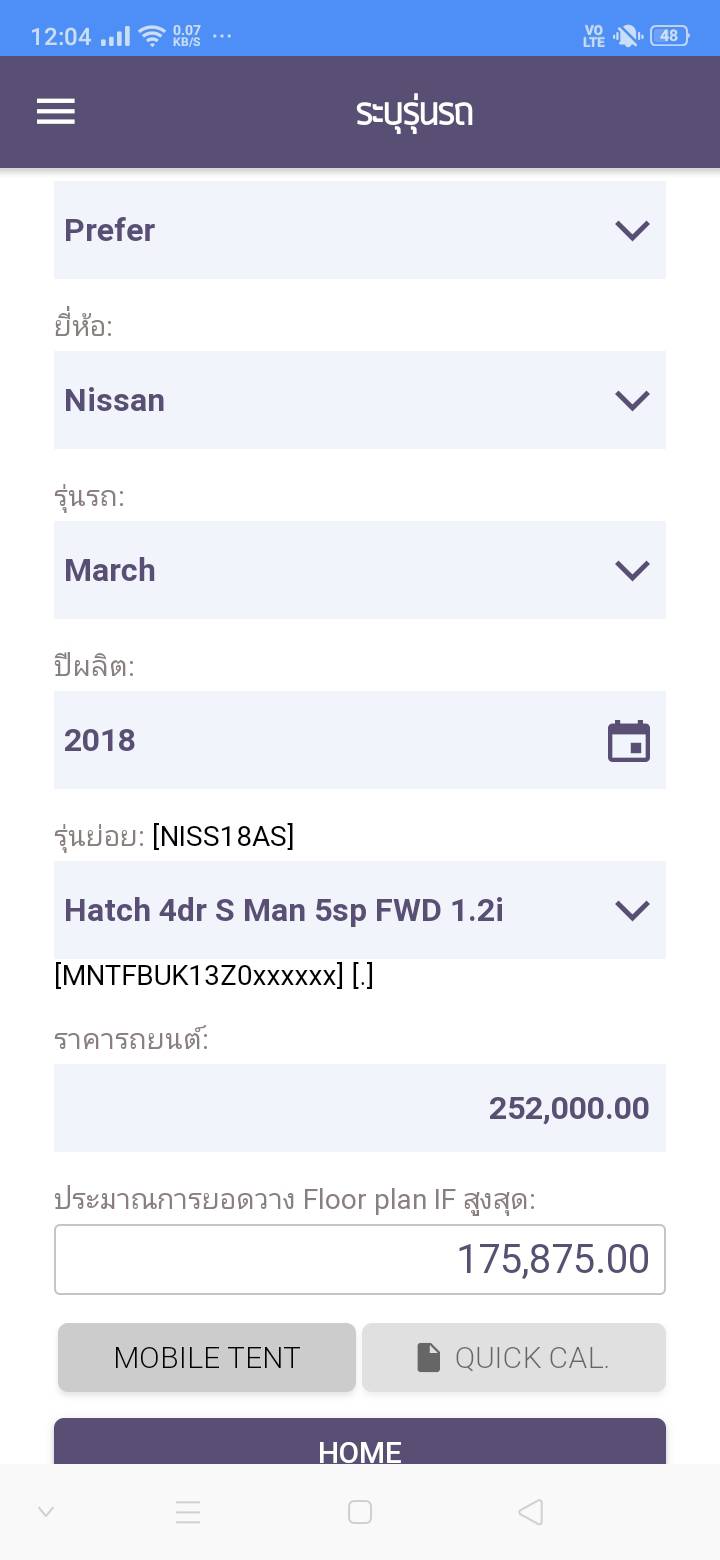Open the hamburger menu

click(x=56, y=111)
